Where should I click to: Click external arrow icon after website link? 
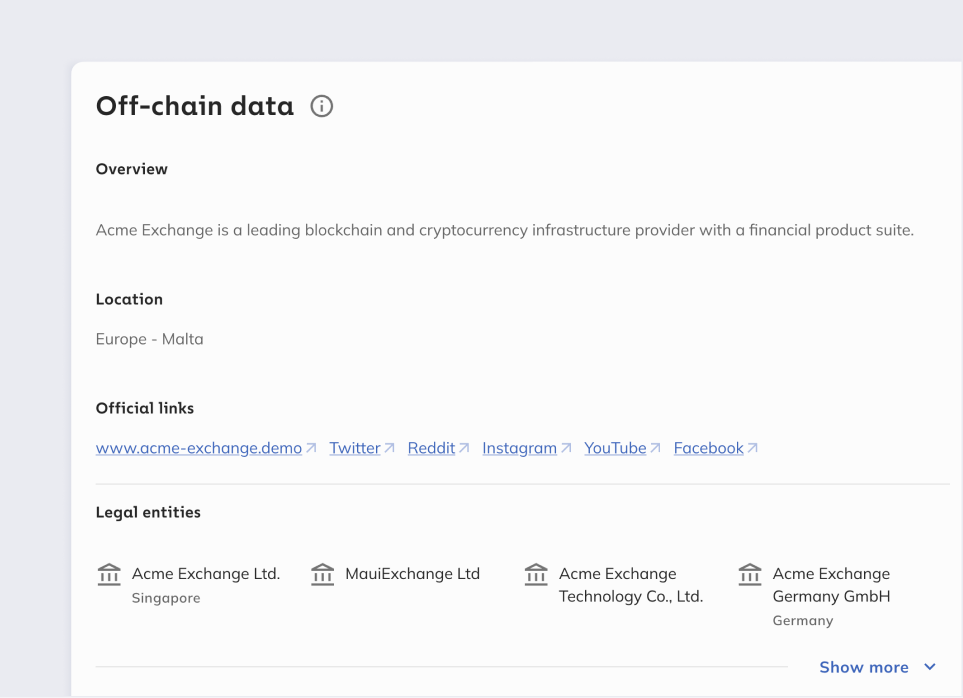pos(311,449)
